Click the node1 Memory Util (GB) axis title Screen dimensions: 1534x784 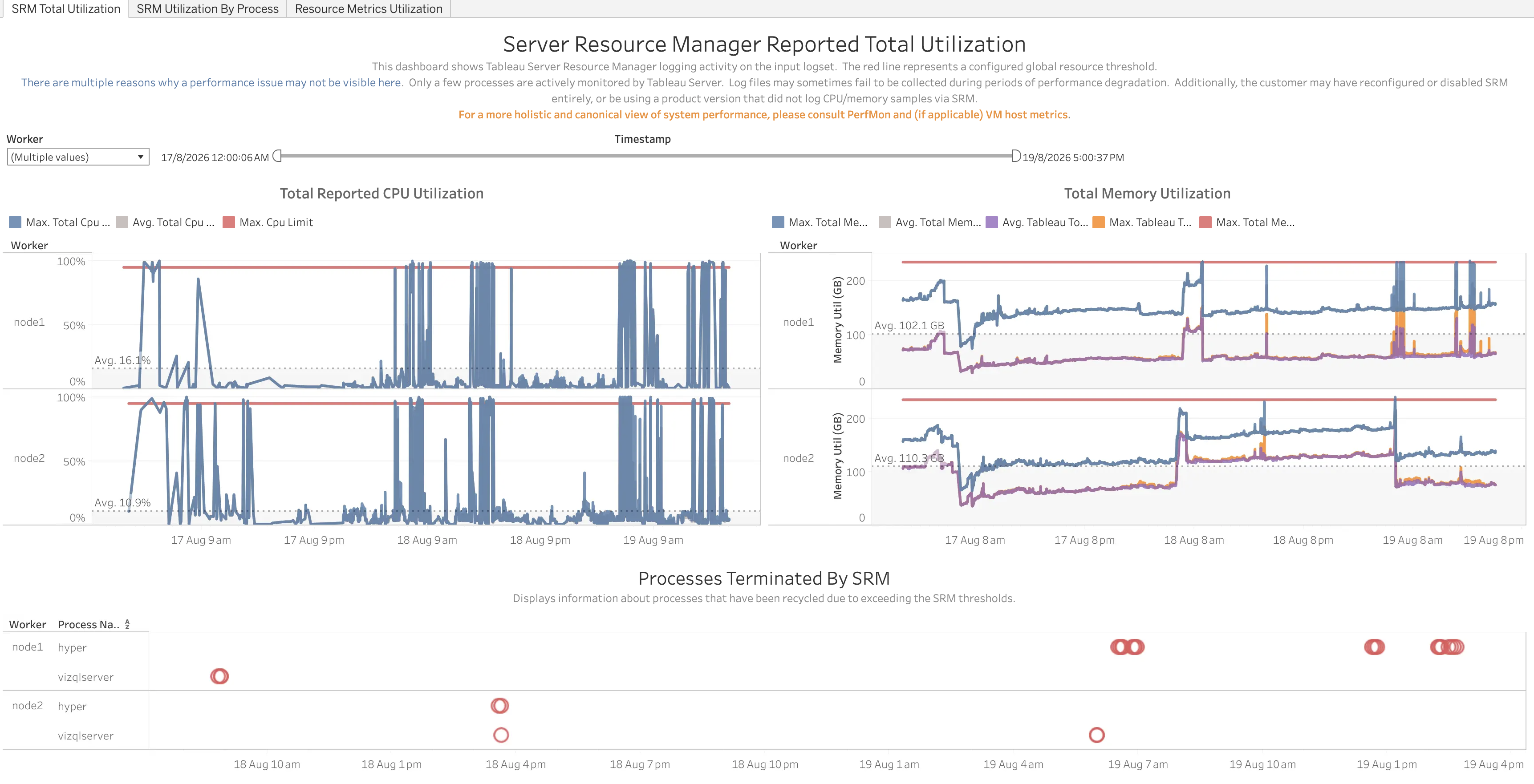[x=838, y=320]
